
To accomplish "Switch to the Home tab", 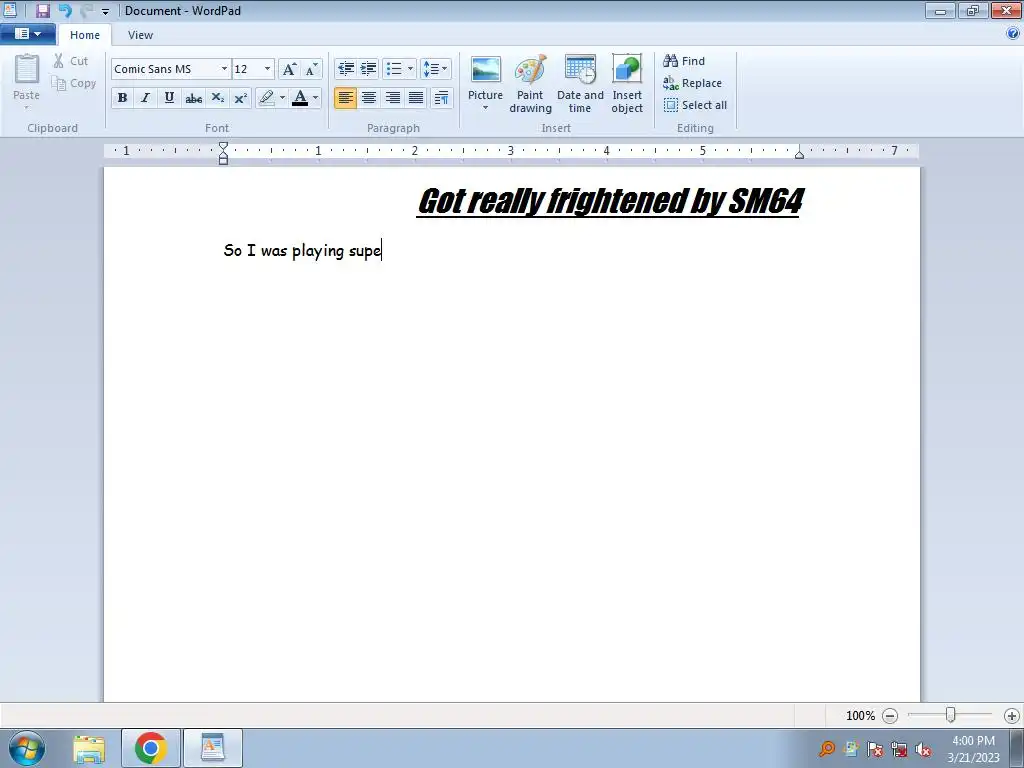I will pos(85,35).
